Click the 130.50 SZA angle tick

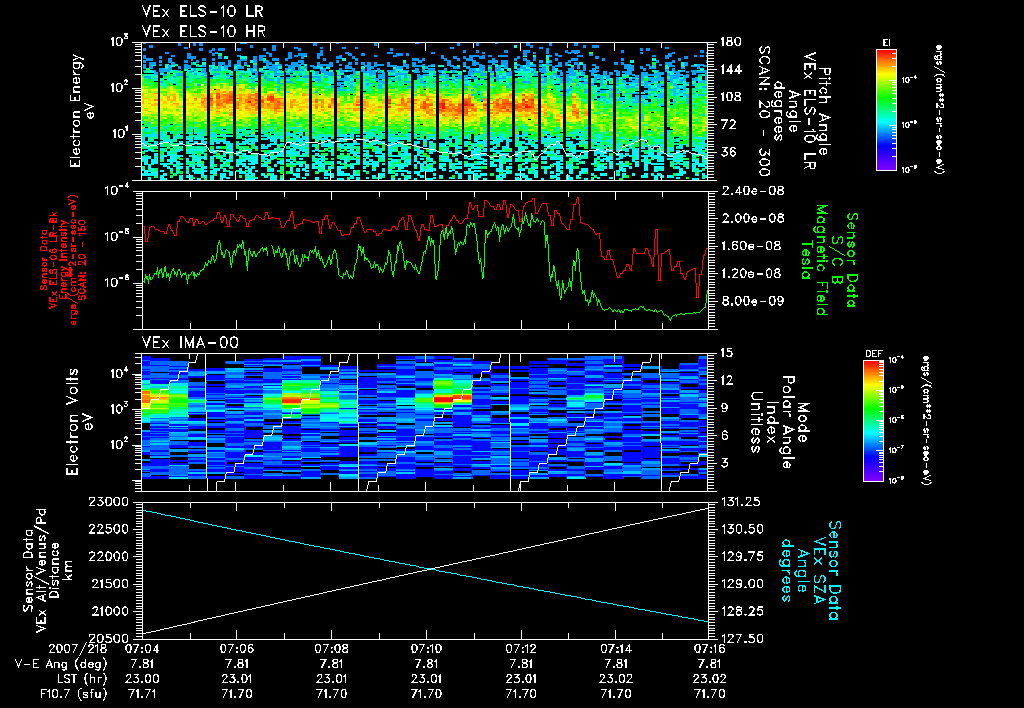[740, 529]
